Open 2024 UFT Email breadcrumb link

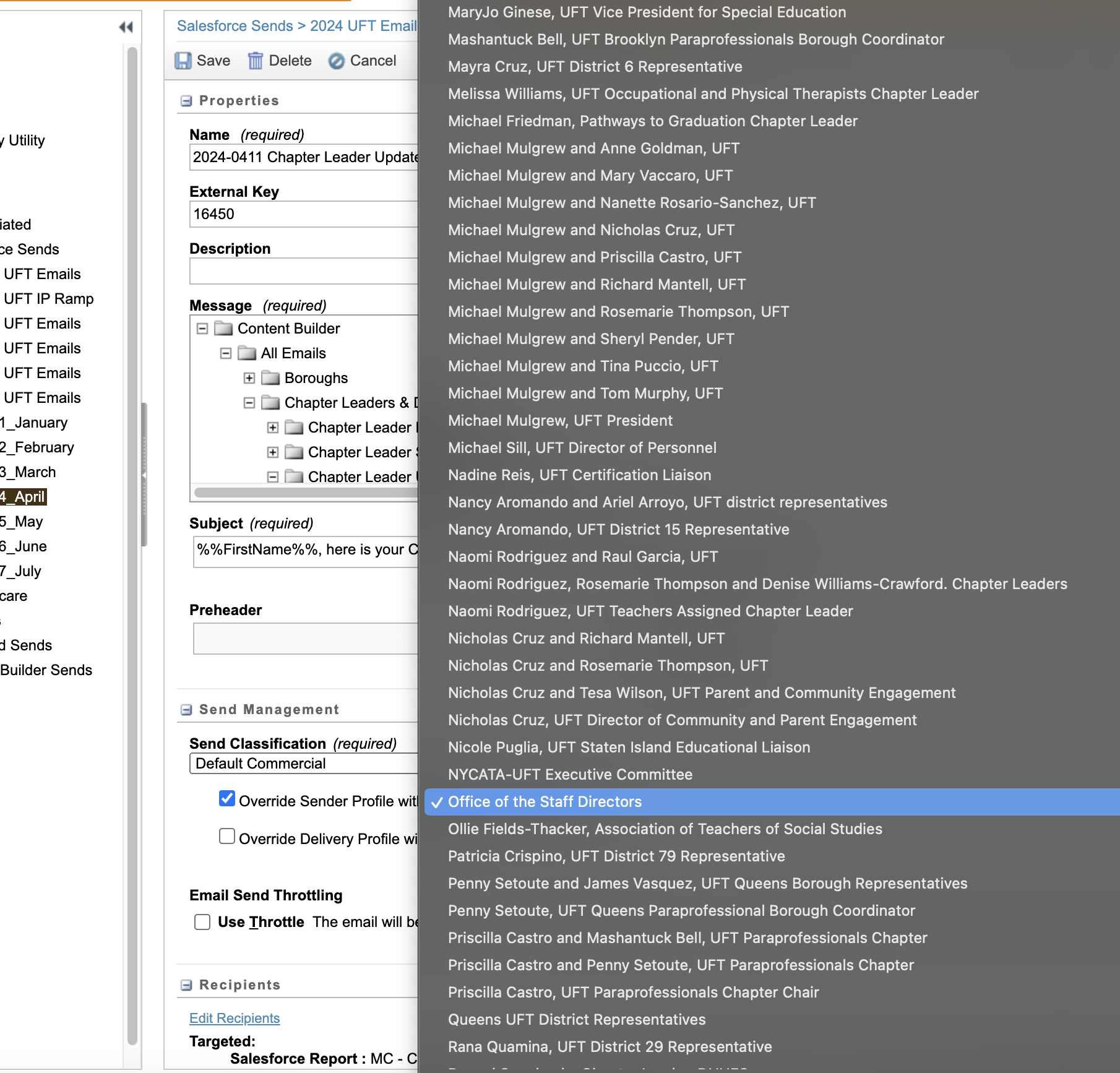coord(364,26)
